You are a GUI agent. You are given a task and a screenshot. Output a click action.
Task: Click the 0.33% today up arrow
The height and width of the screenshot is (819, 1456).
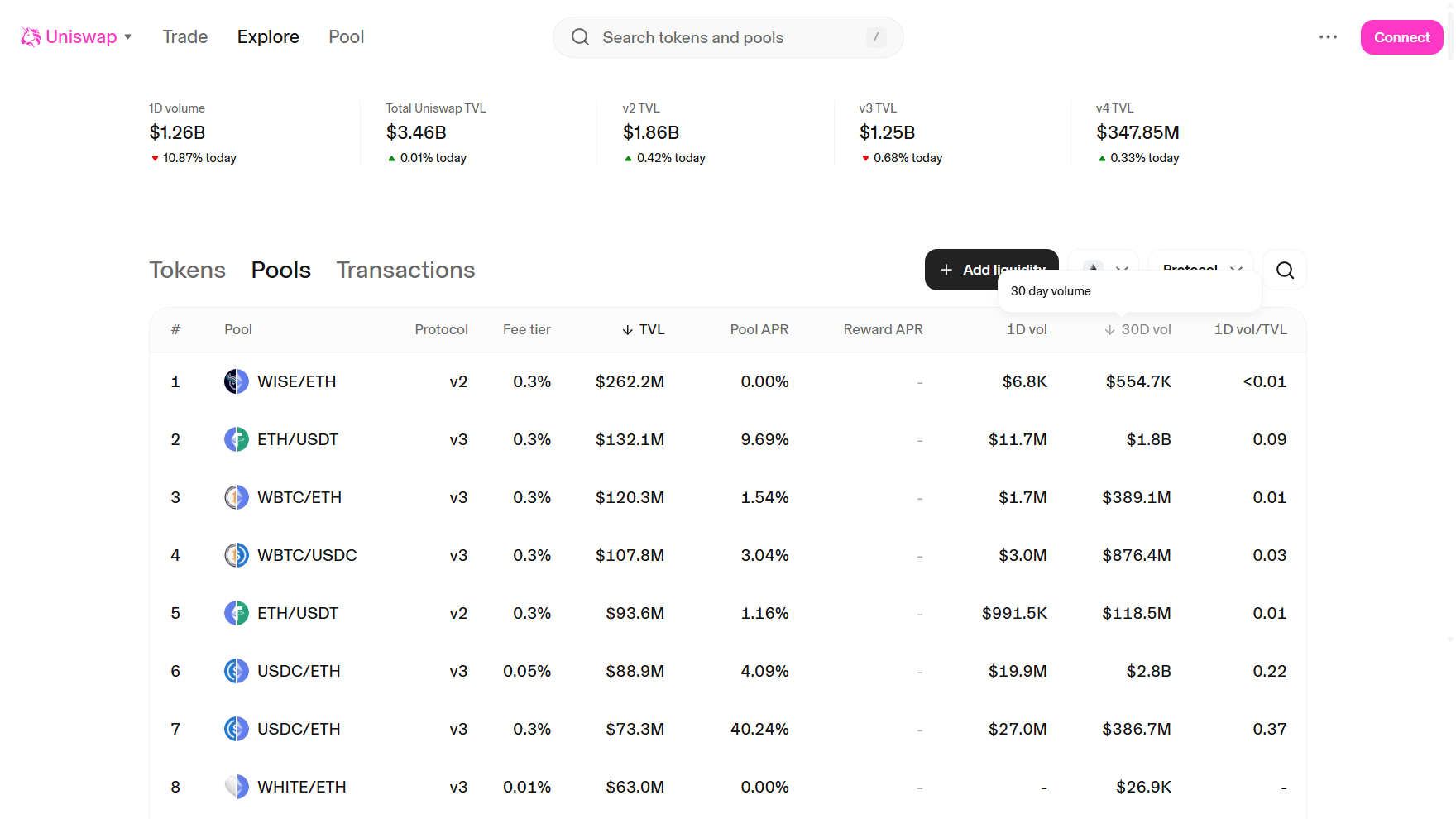(1102, 159)
